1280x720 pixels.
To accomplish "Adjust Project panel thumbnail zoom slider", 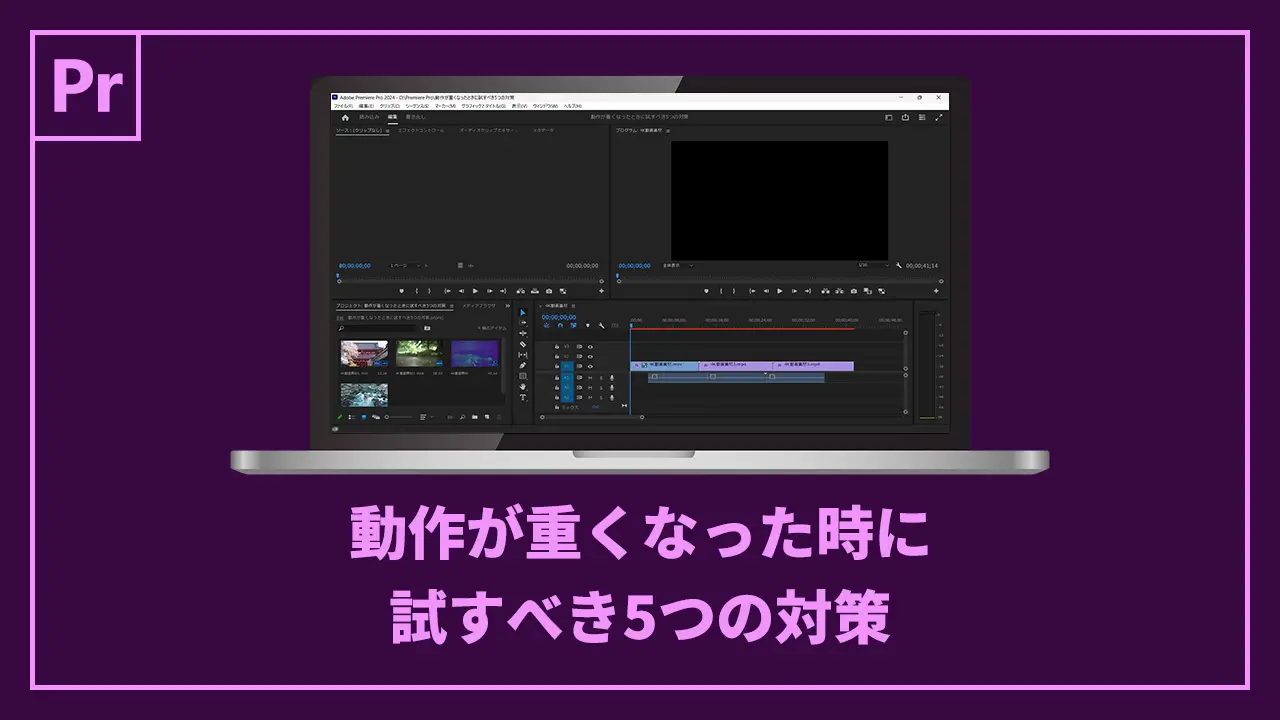I will coord(399,417).
